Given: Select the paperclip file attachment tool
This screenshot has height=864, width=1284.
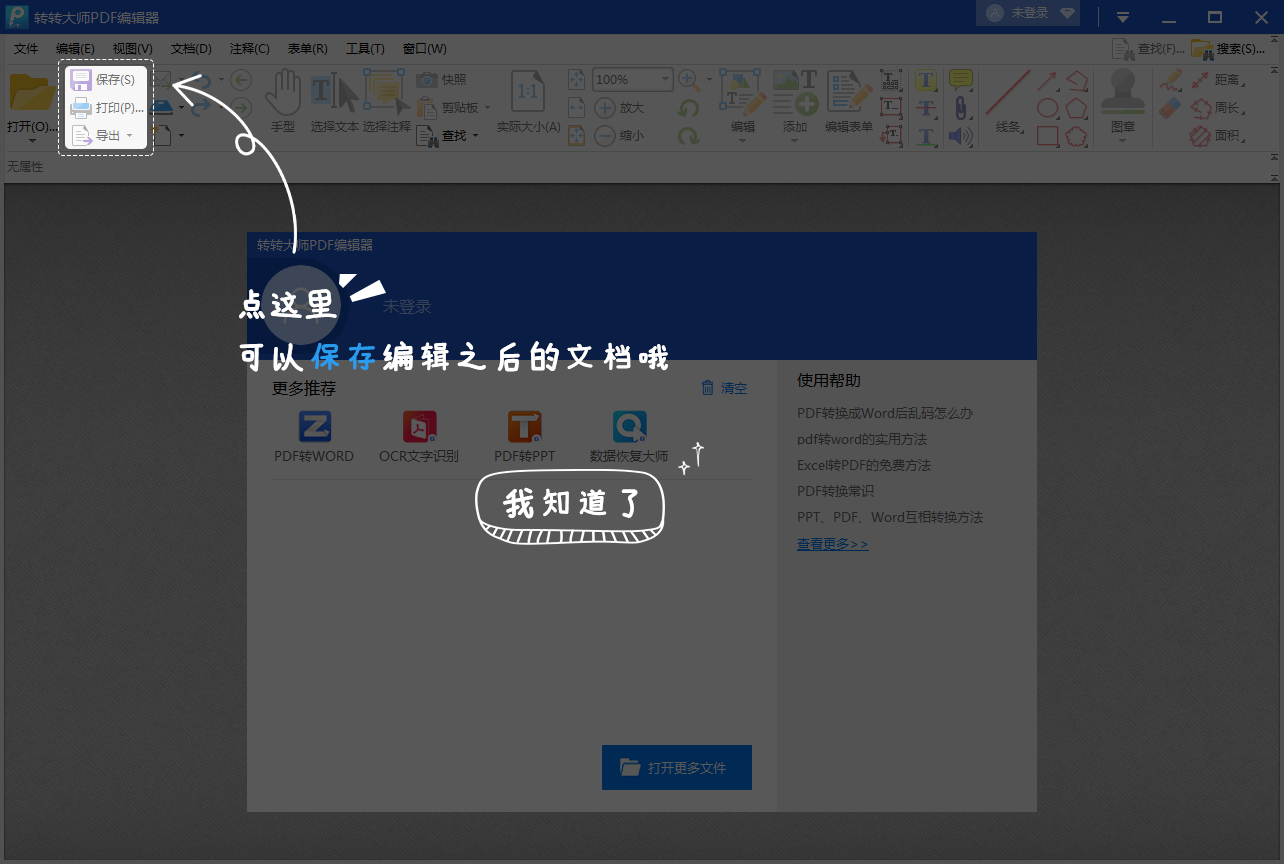Looking at the screenshot, I should click(x=960, y=107).
